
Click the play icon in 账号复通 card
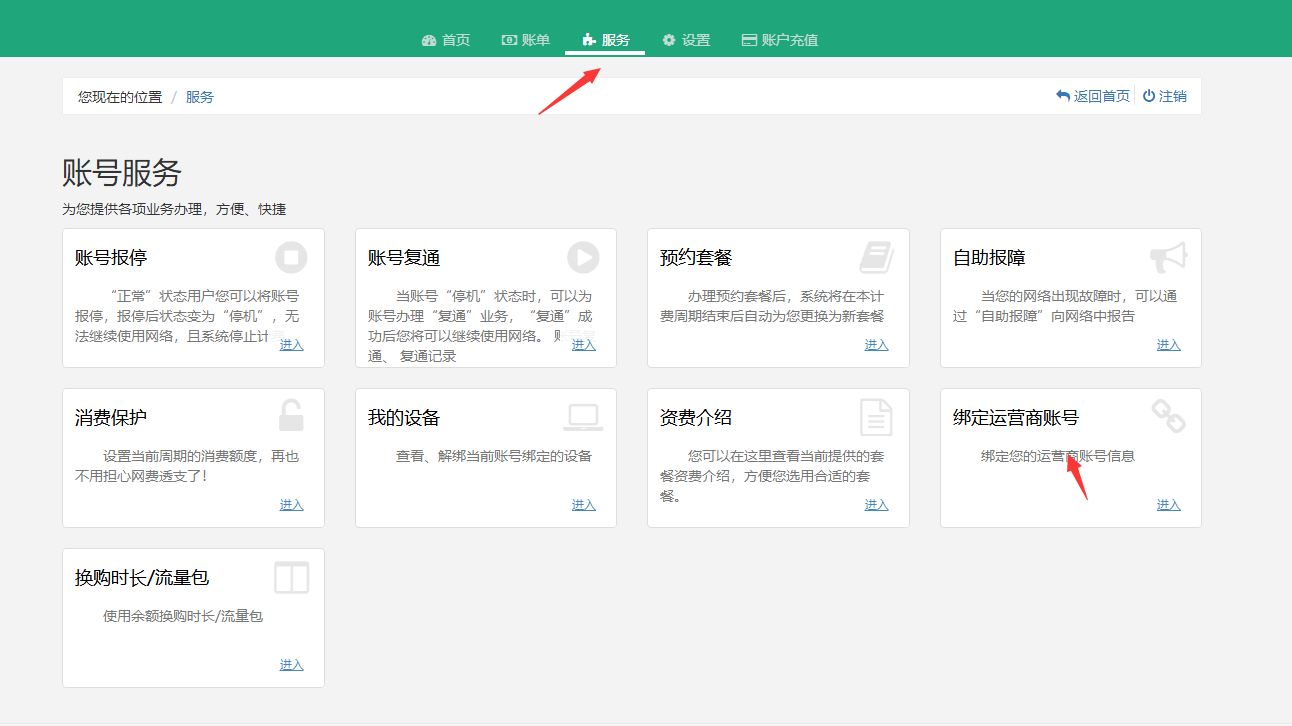click(583, 257)
